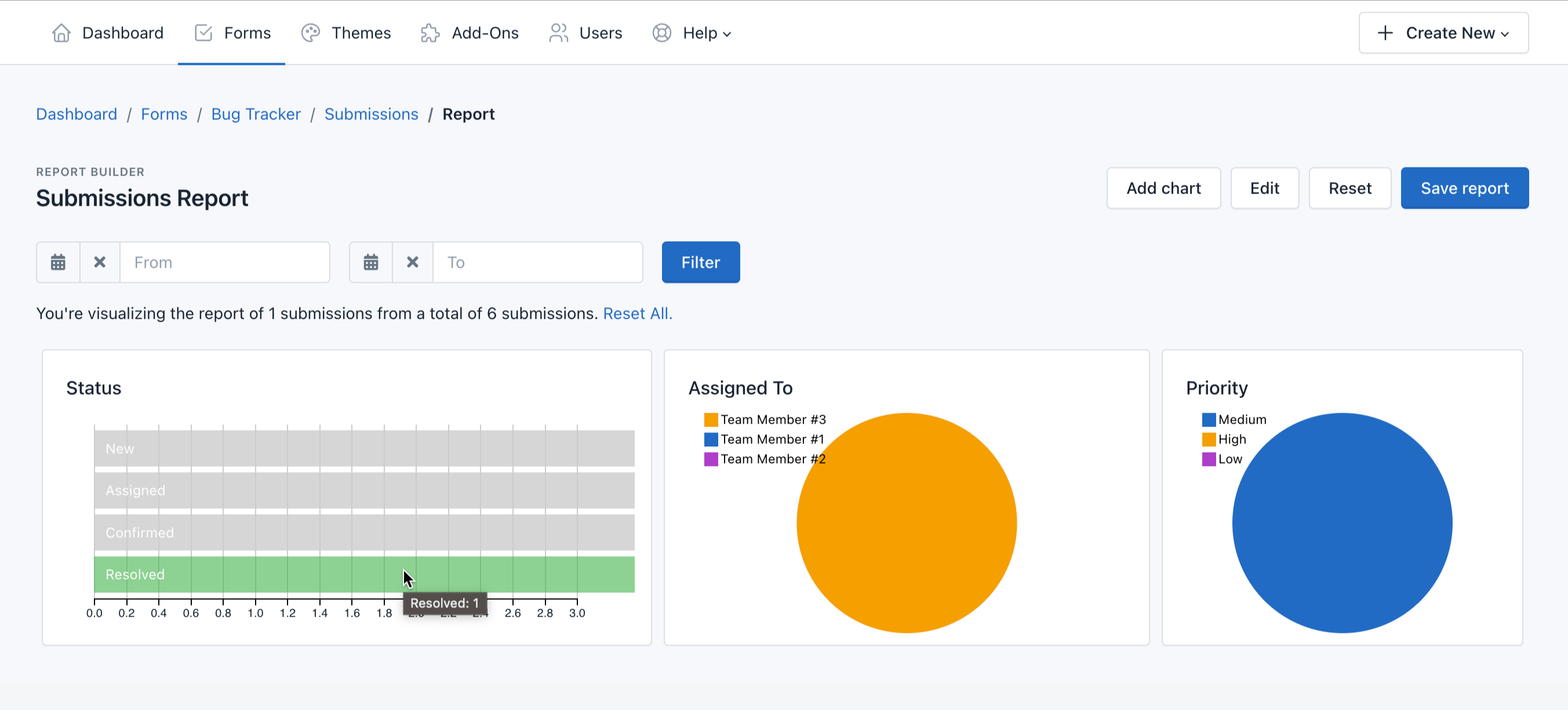The height and width of the screenshot is (710, 1568).
Task: Click the Dashboard home icon
Action: pyautogui.click(x=61, y=33)
